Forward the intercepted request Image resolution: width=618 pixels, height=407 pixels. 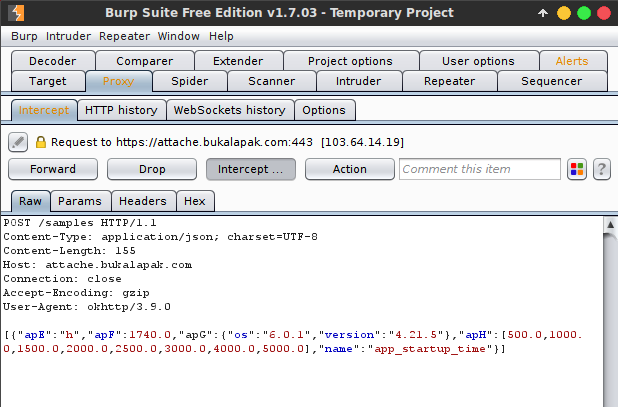(53, 169)
